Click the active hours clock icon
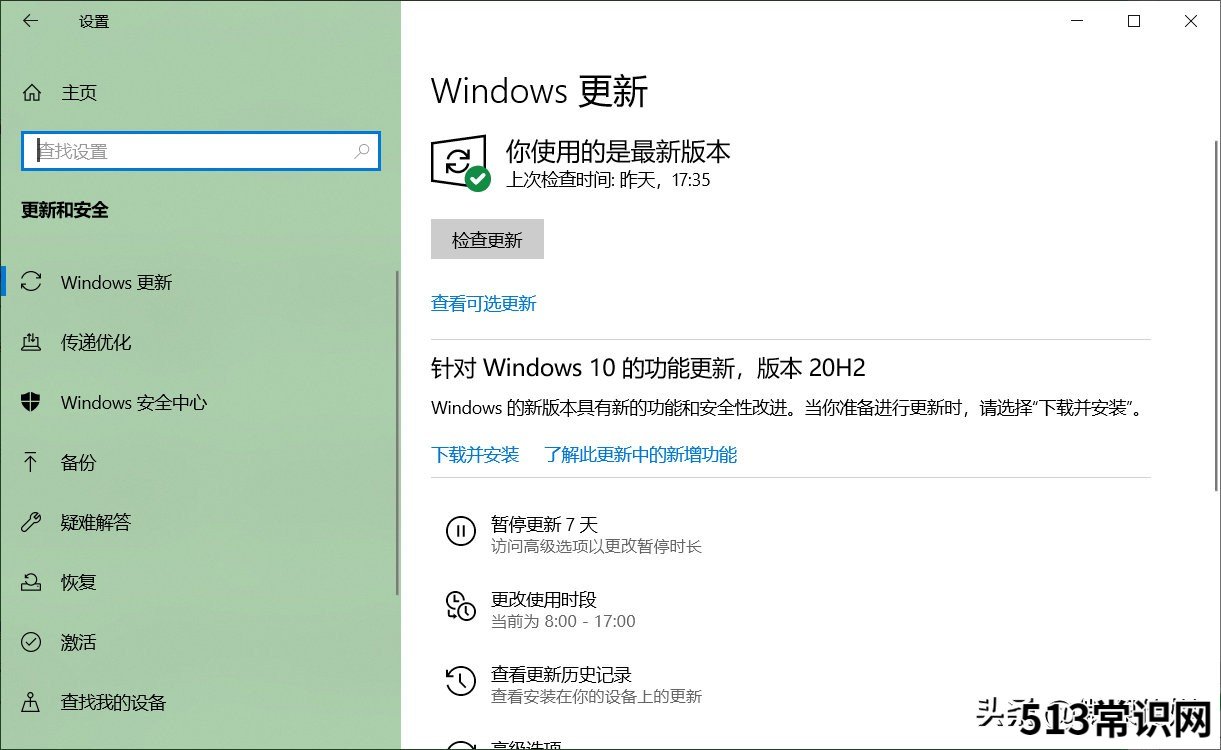 coord(460,606)
